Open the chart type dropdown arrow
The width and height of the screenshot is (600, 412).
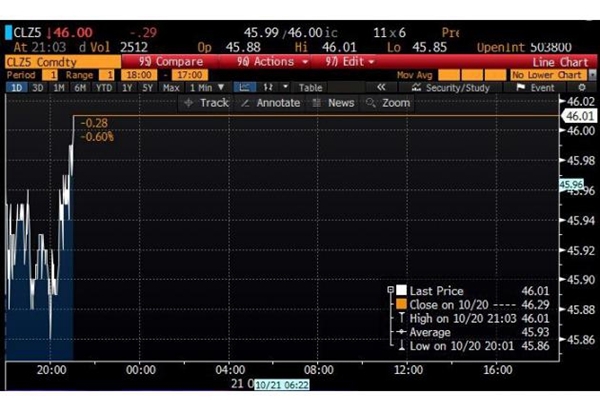[285, 87]
